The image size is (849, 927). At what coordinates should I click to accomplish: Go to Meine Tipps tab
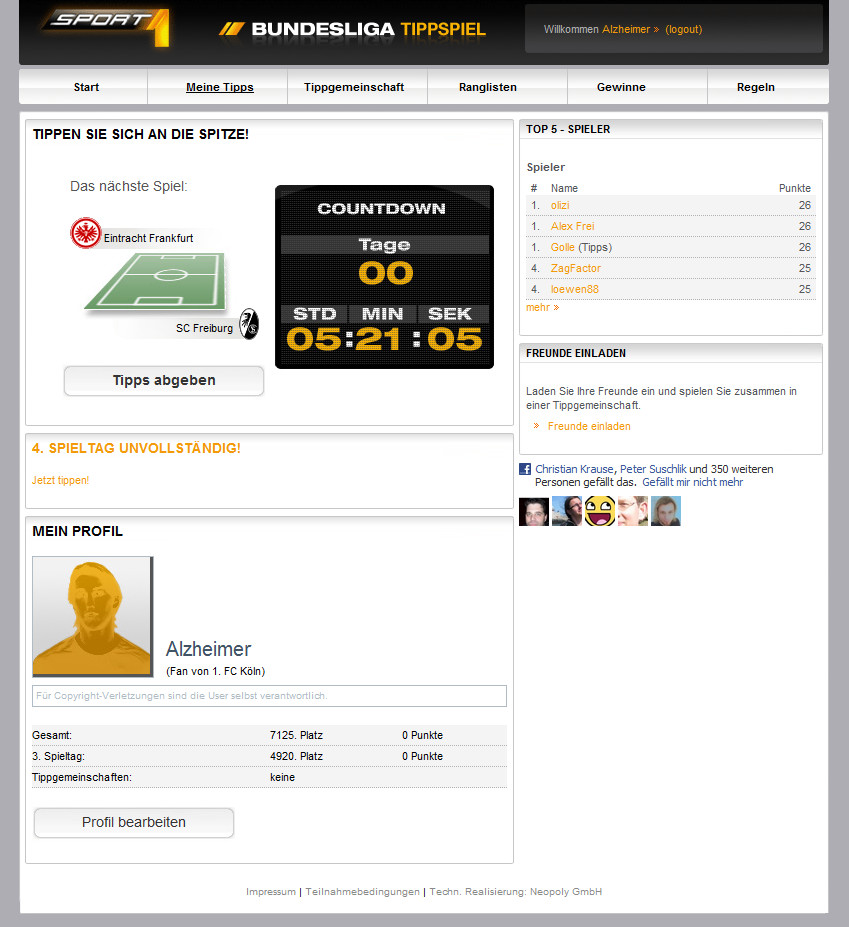click(x=220, y=87)
